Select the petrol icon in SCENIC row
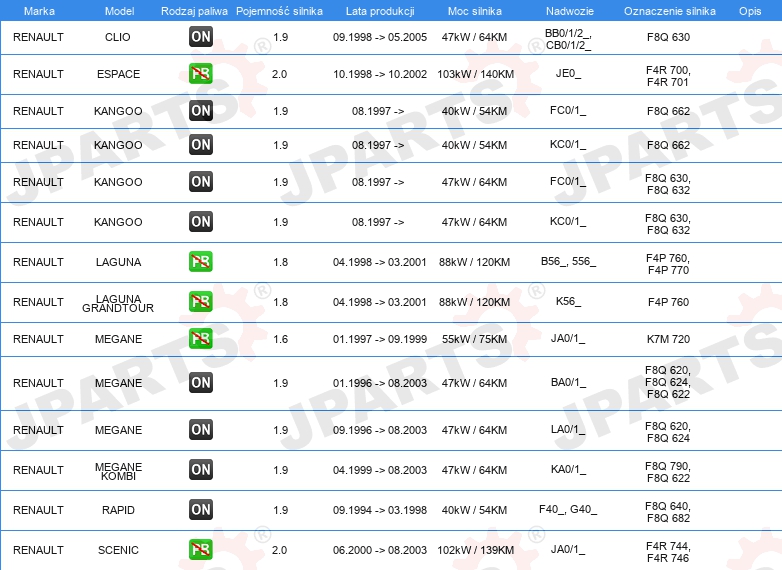This screenshot has height=570, width=782. [200, 550]
